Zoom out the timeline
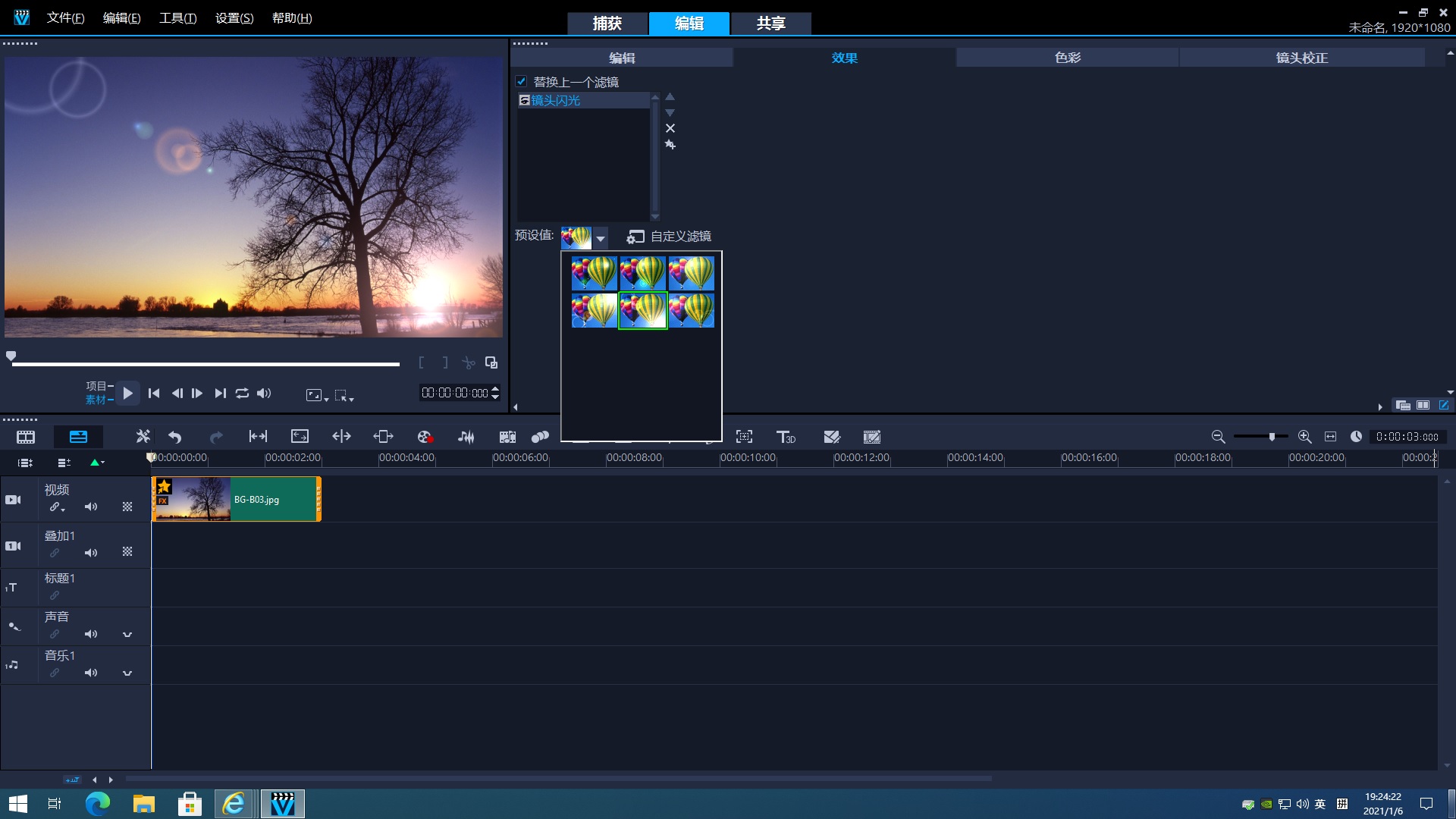 click(x=1218, y=437)
